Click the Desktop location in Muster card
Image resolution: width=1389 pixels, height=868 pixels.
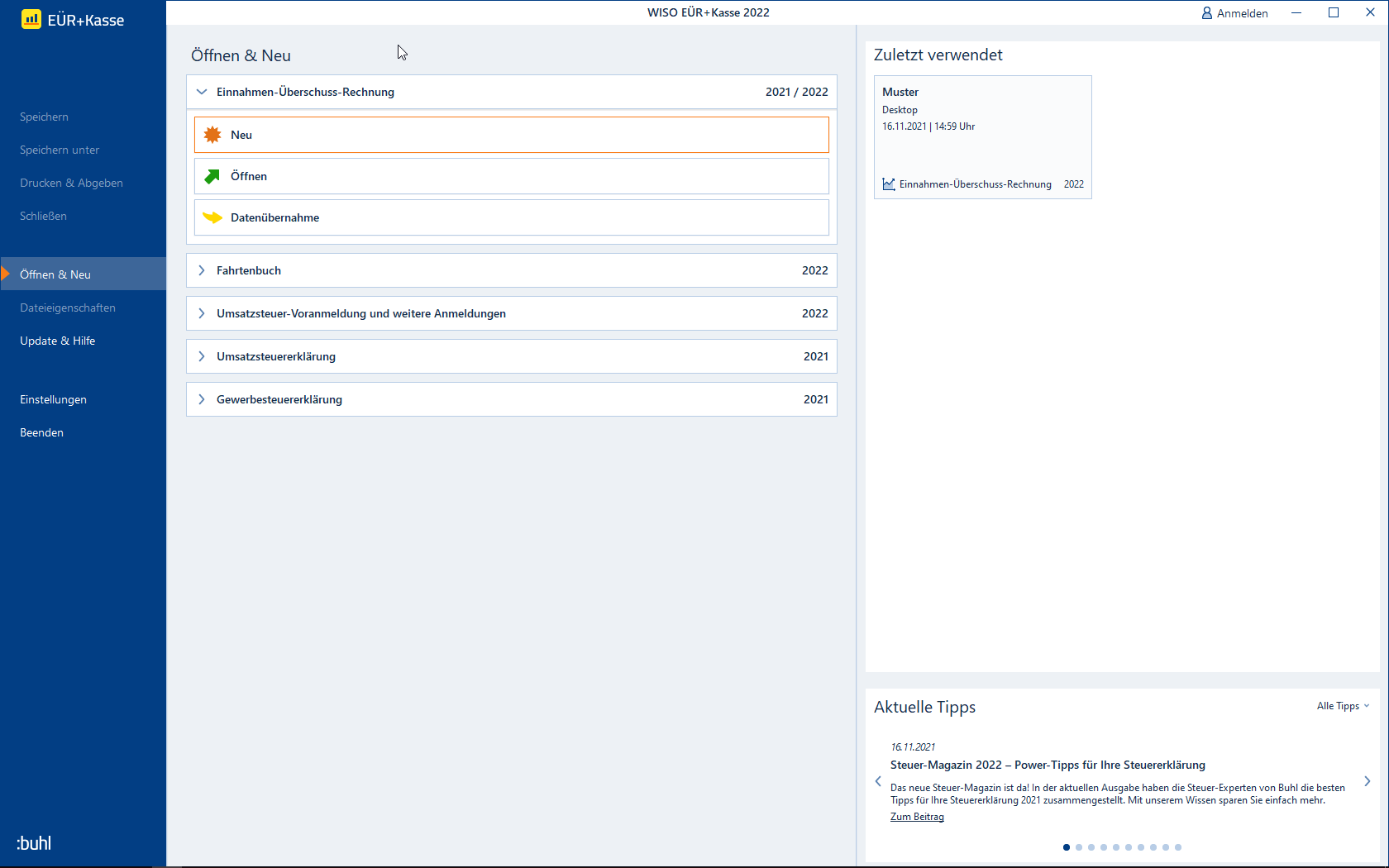pyautogui.click(x=900, y=110)
